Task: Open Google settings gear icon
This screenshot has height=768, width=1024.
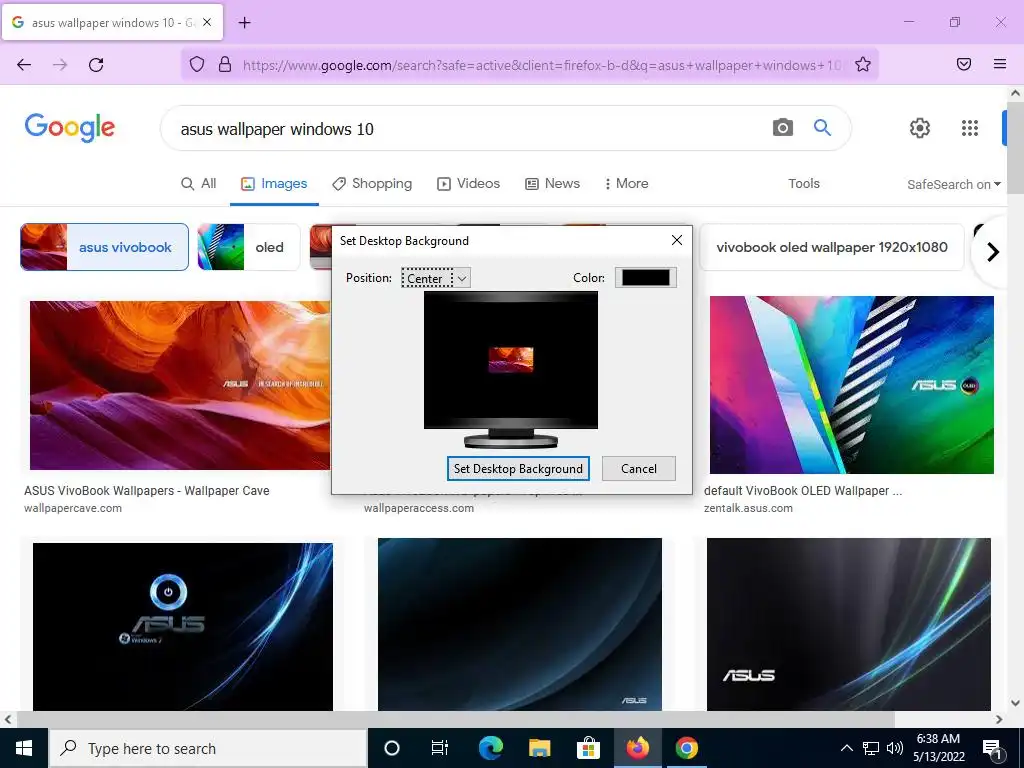Action: 920,128
